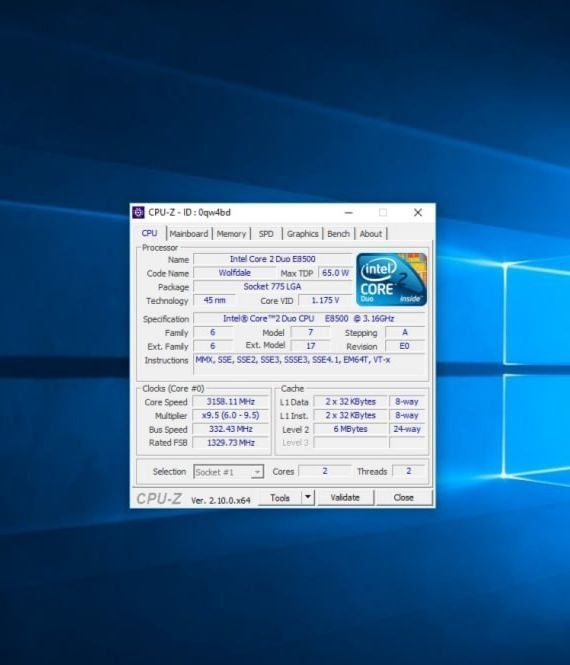Minimize the CPU-Z window
The height and width of the screenshot is (665, 570).
pos(349,212)
